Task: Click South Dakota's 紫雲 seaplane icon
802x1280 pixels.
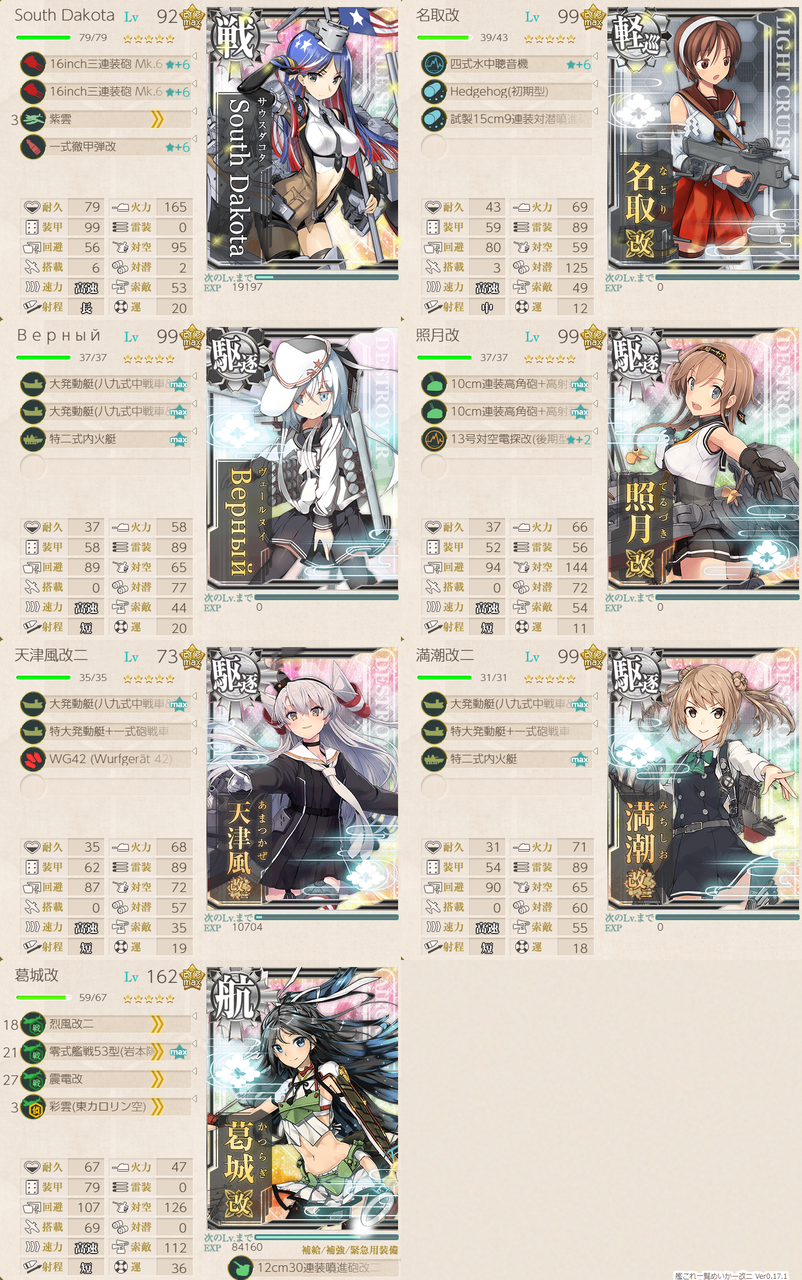Action: [x=33, y=120]
